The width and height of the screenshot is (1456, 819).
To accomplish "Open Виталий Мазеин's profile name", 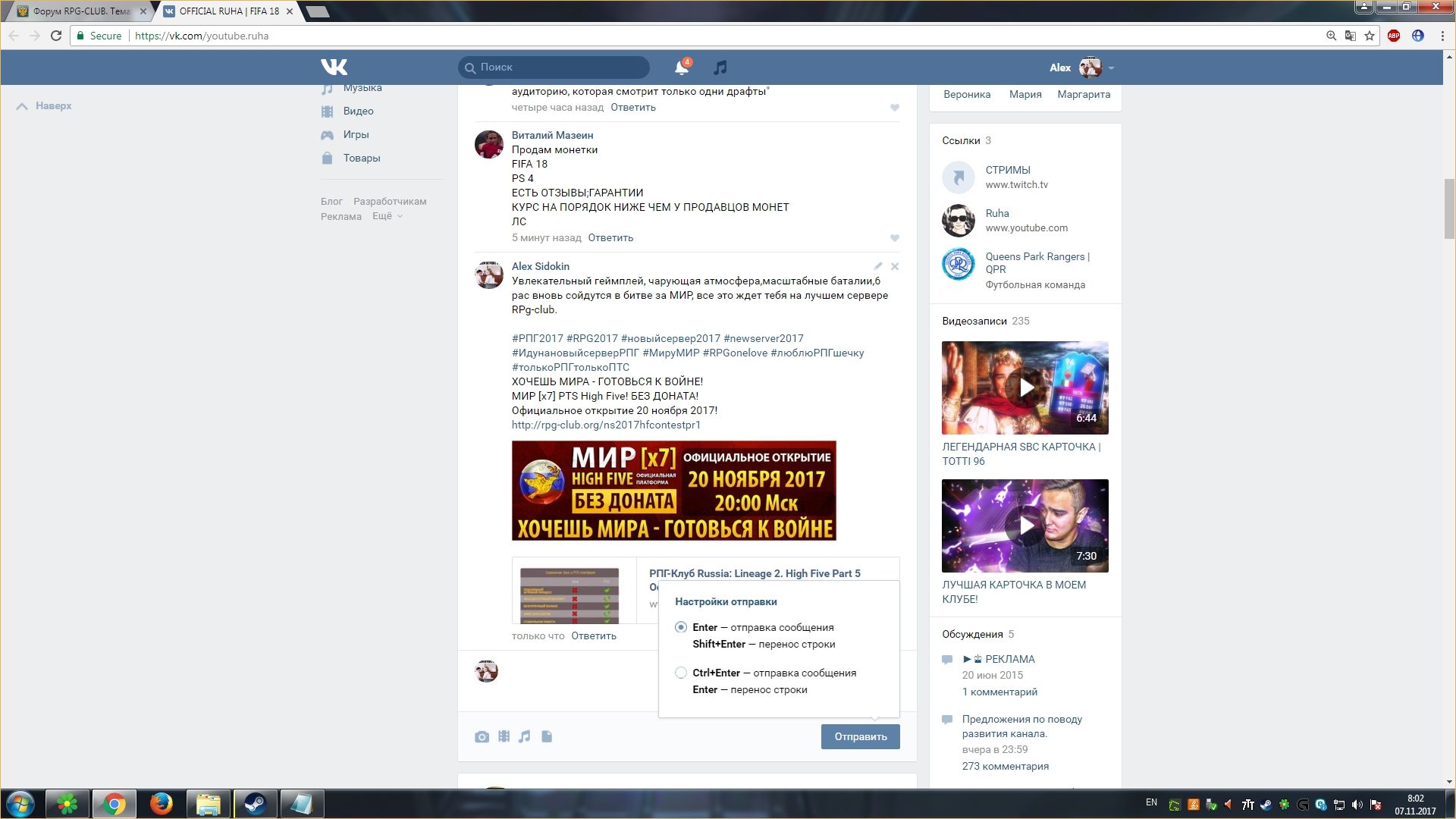I will (x=552, y=135).
